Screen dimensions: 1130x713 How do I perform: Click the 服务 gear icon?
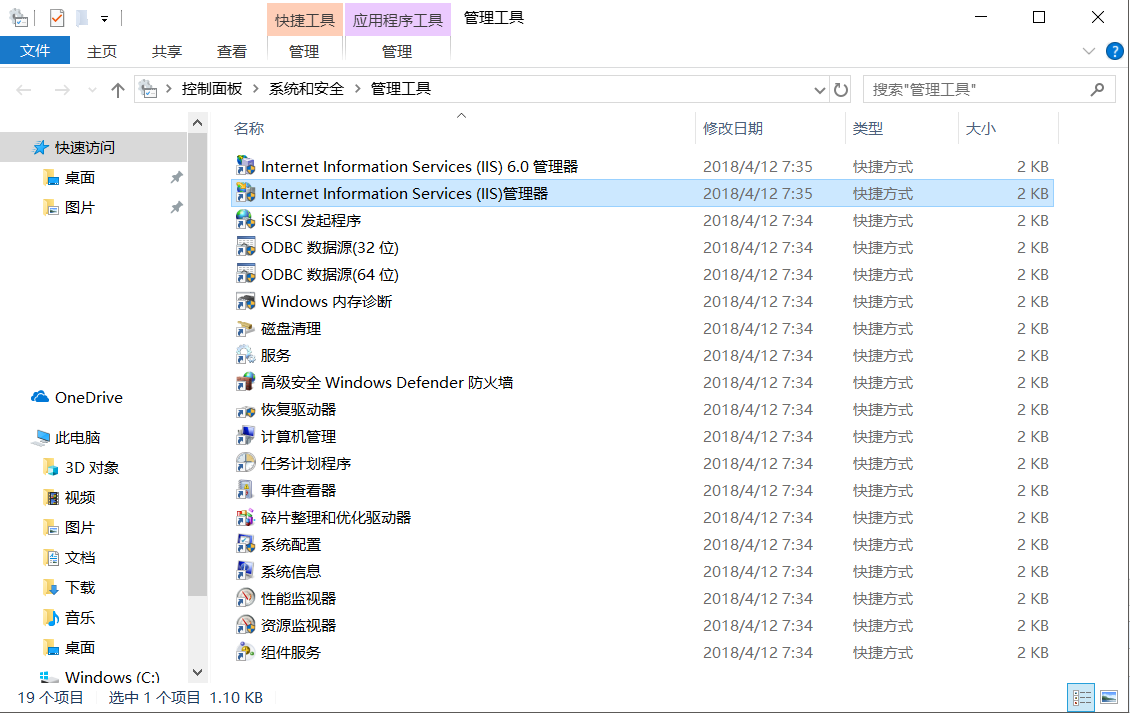(246, 355)
